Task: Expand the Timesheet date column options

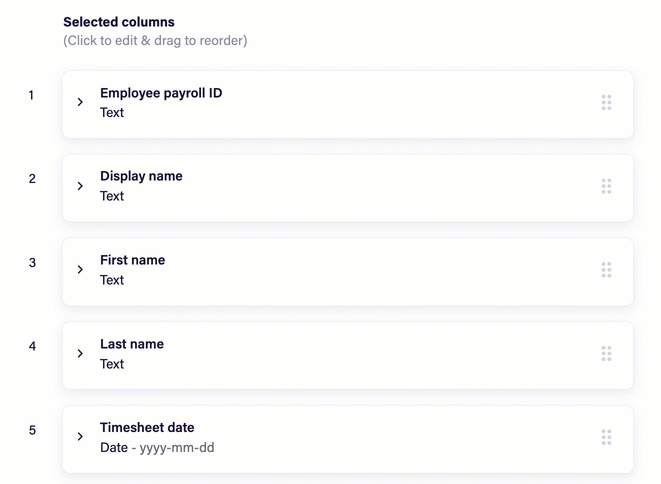Action: [80, 436]
